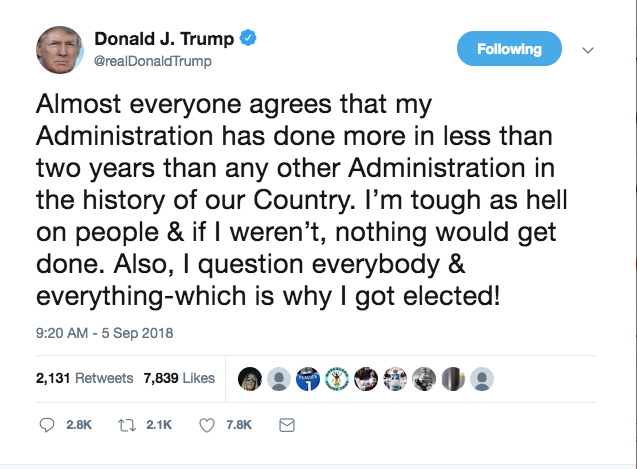Image resolution: width=637 pixels, height=469 pixels.
Task: Open Donald J. Trump's profile avatar
Action: coord(60,49)
